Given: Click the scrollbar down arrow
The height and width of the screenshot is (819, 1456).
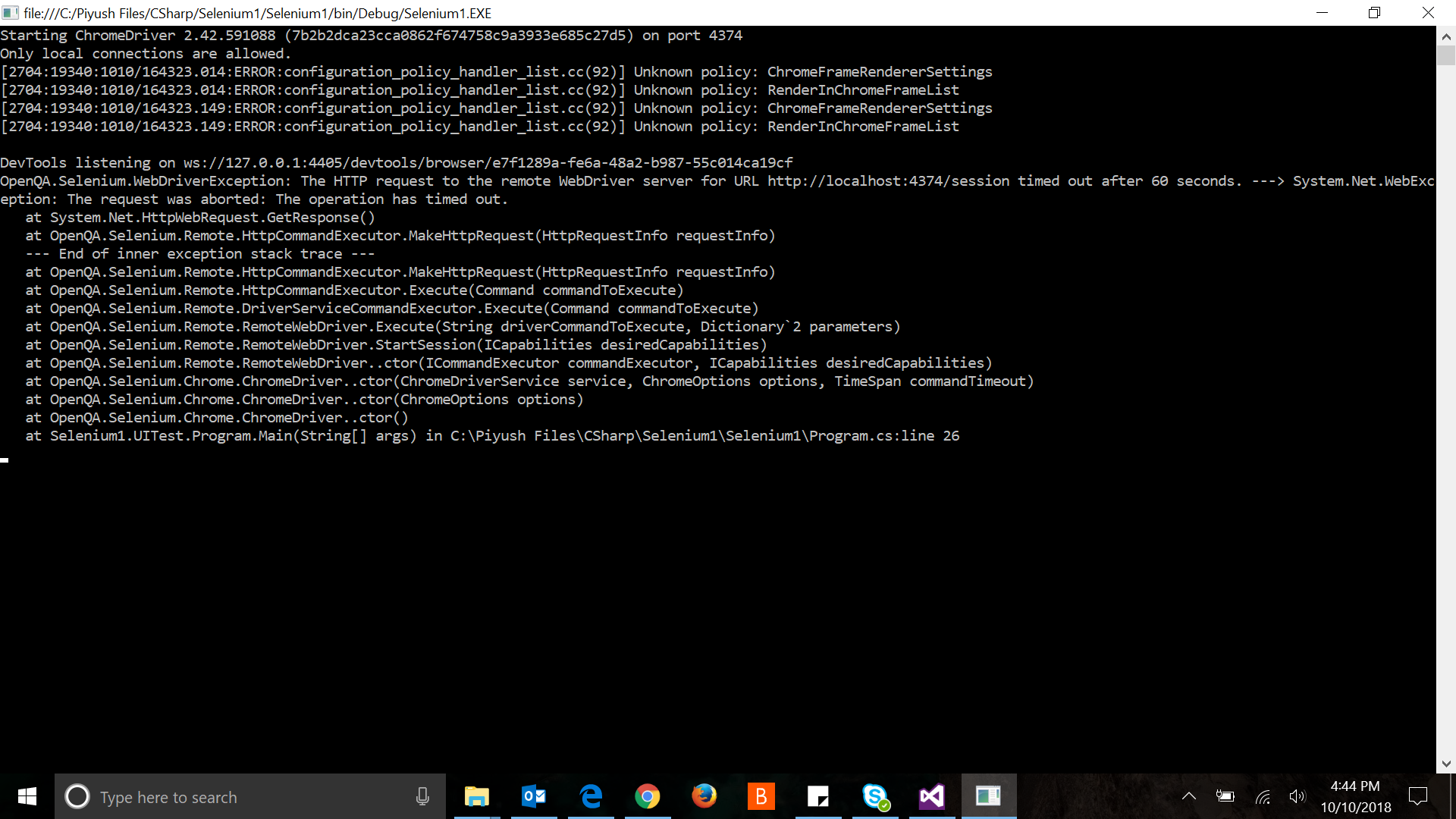Looking at the screenshot, I should click(1447, 764).
